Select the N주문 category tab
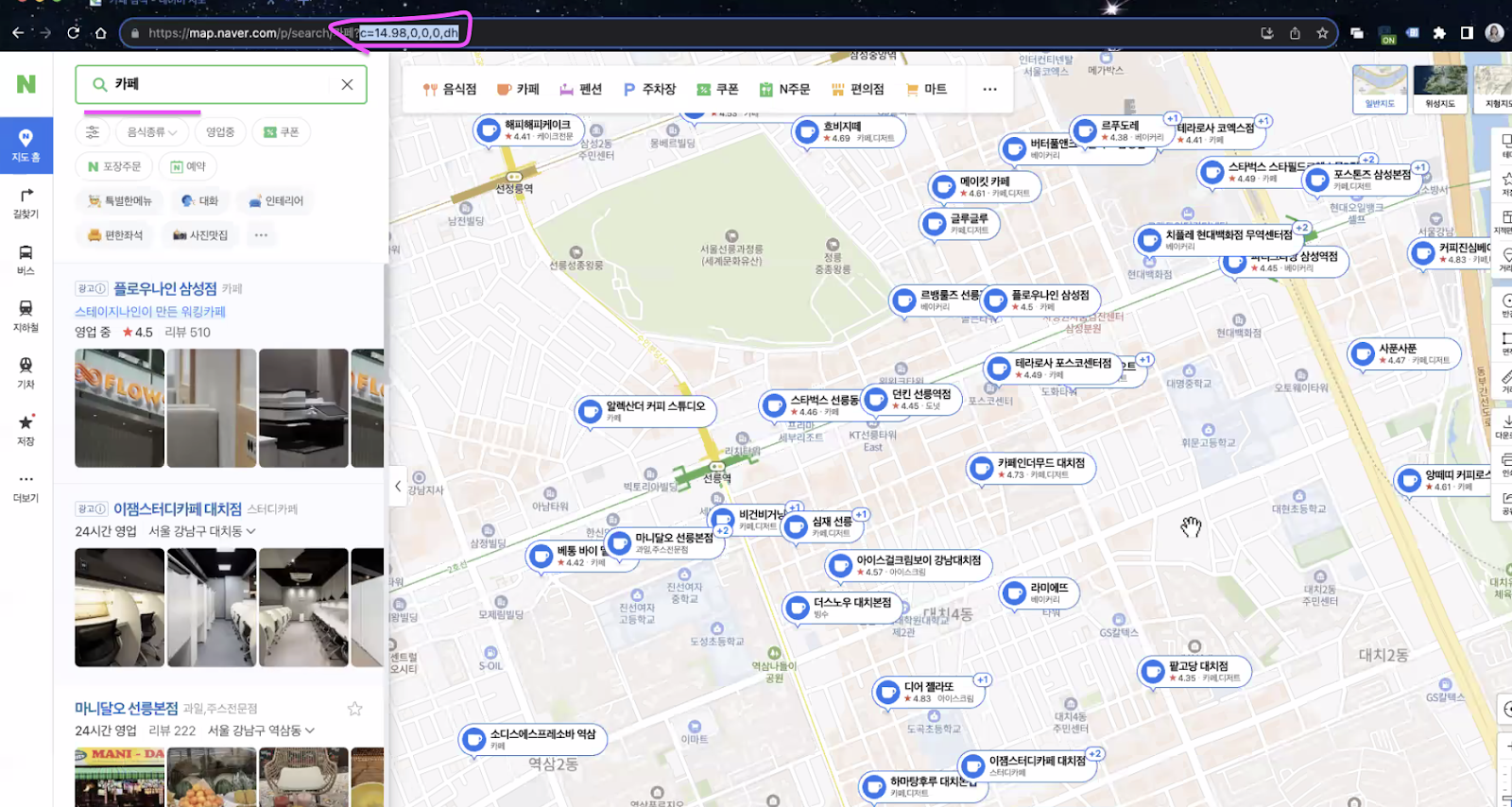The width and height of the screenshot is (1512, 807). click(x=784, y=89)
